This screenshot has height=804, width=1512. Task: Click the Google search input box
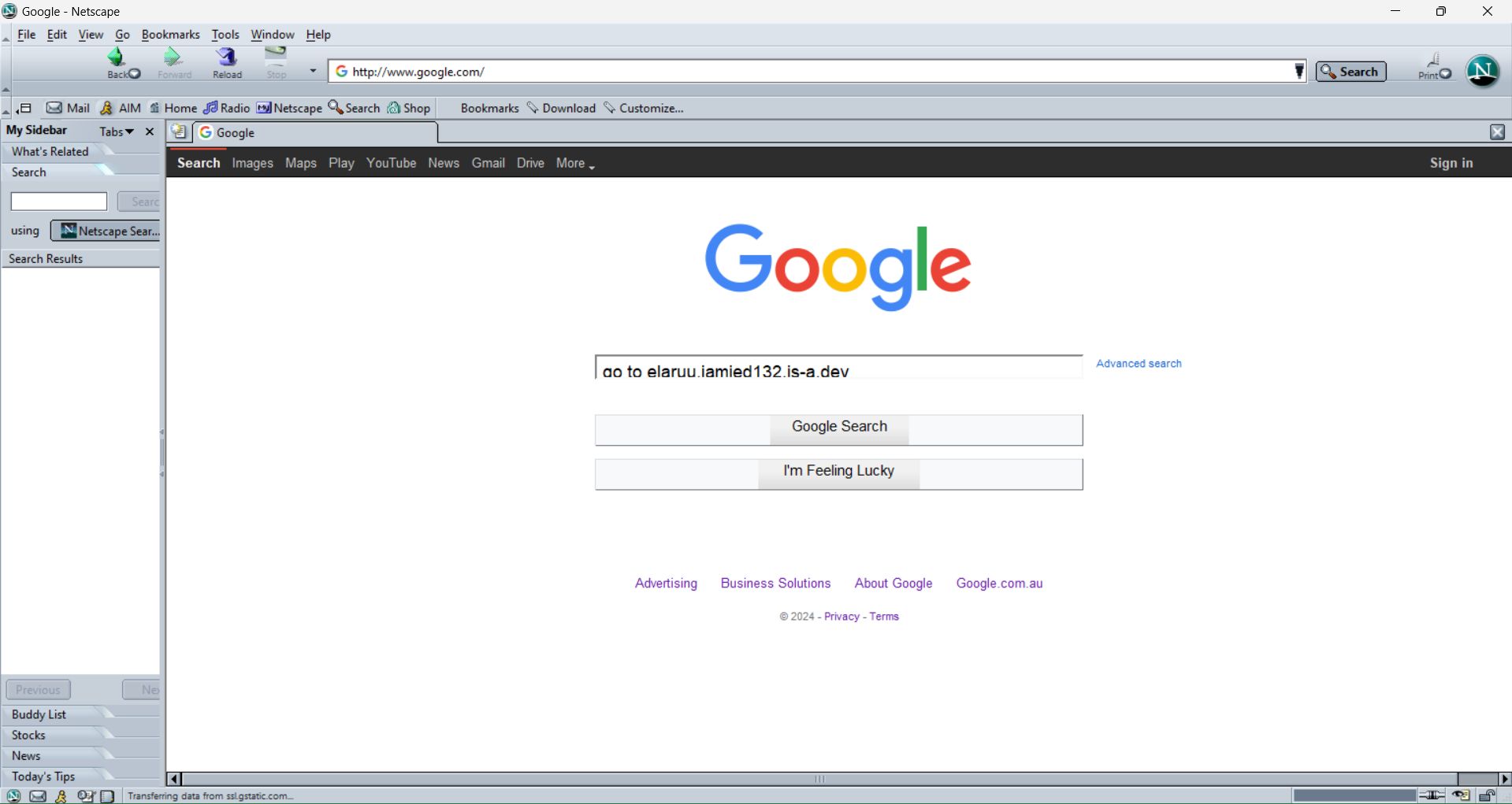[838, 368]
